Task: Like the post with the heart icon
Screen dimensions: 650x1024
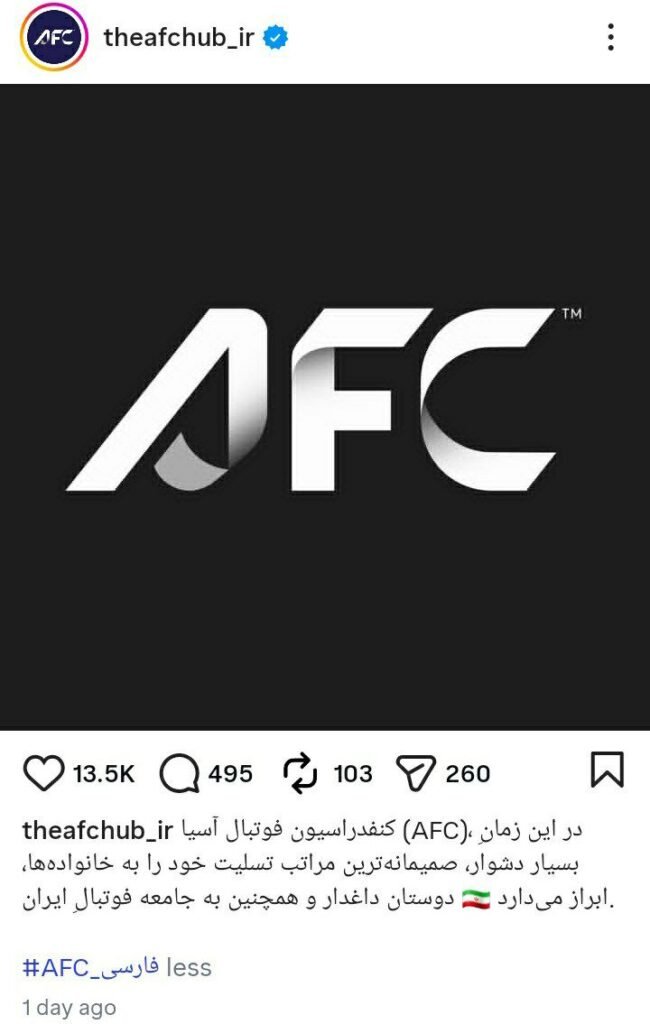Action: click(44, 773)
